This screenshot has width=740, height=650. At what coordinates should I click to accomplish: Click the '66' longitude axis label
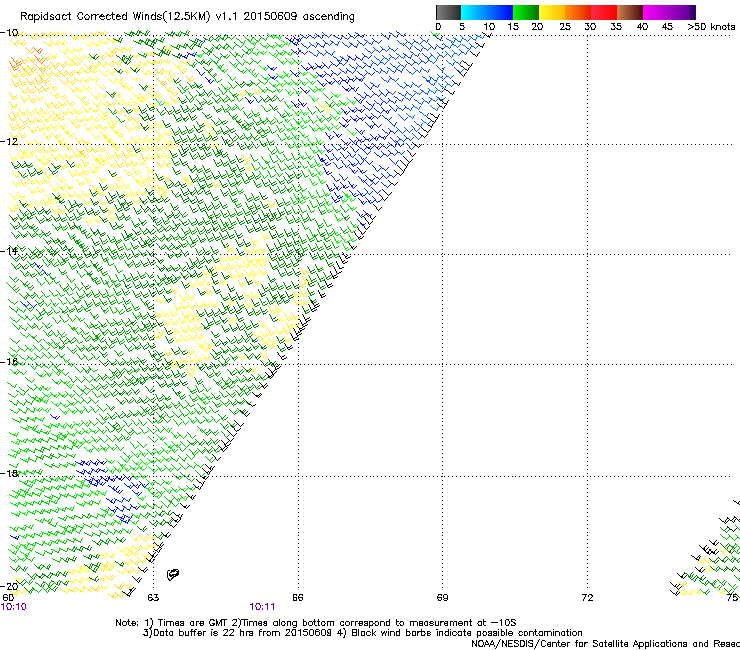(x=298, y=598)
